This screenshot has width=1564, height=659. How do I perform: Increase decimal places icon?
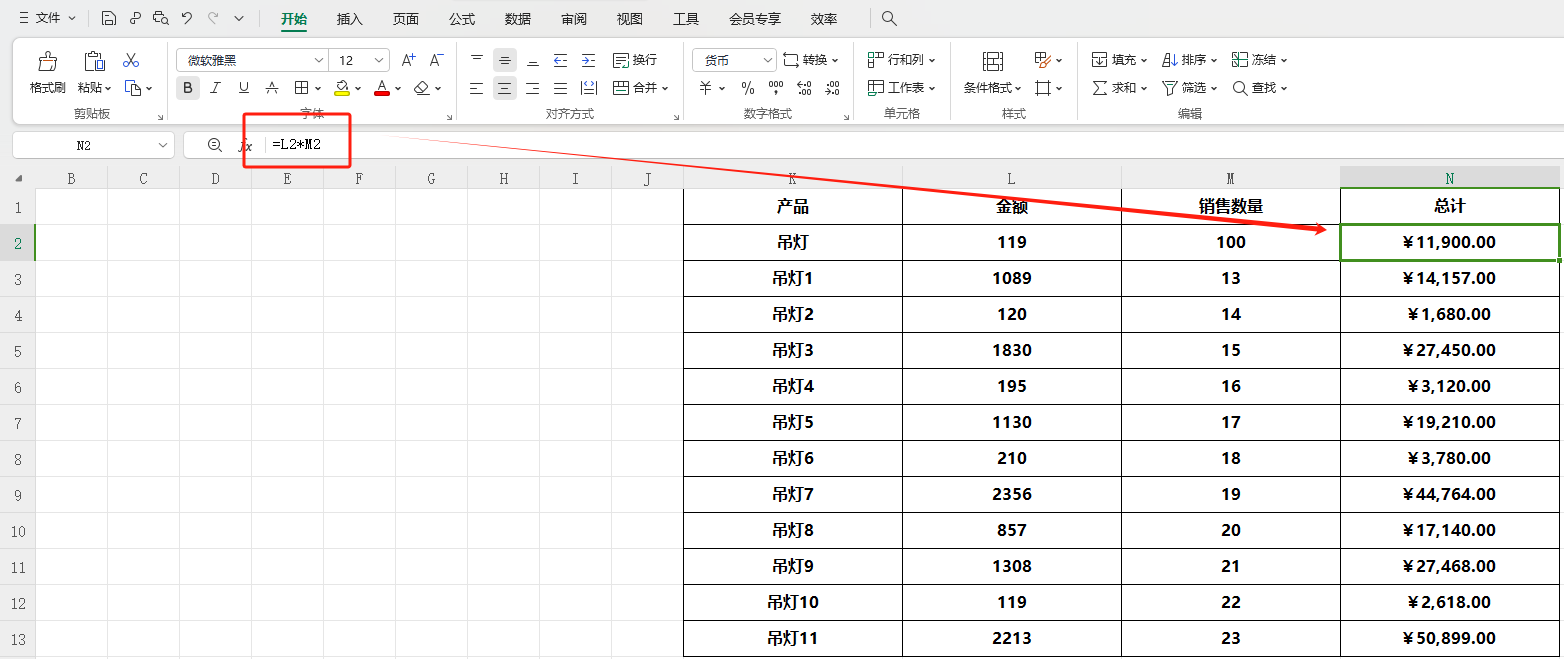click(x=805, y=88)
